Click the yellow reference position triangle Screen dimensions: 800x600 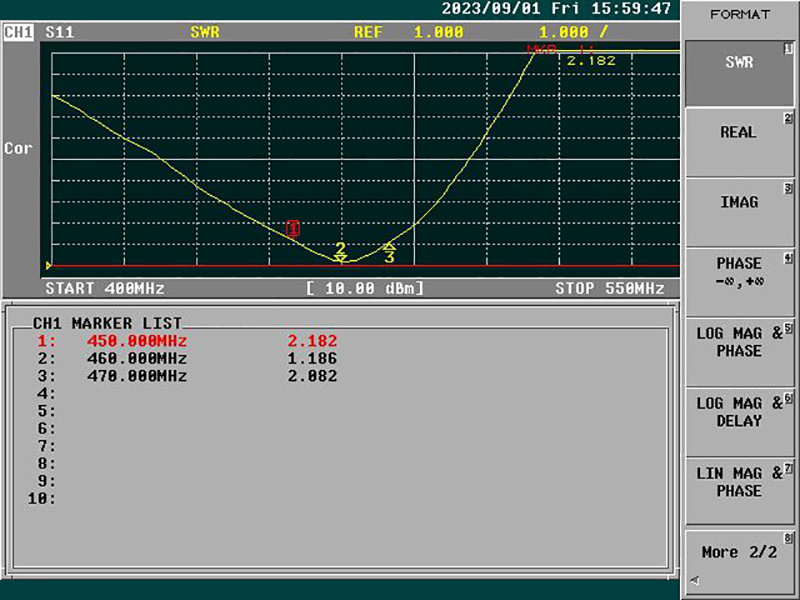49,266
